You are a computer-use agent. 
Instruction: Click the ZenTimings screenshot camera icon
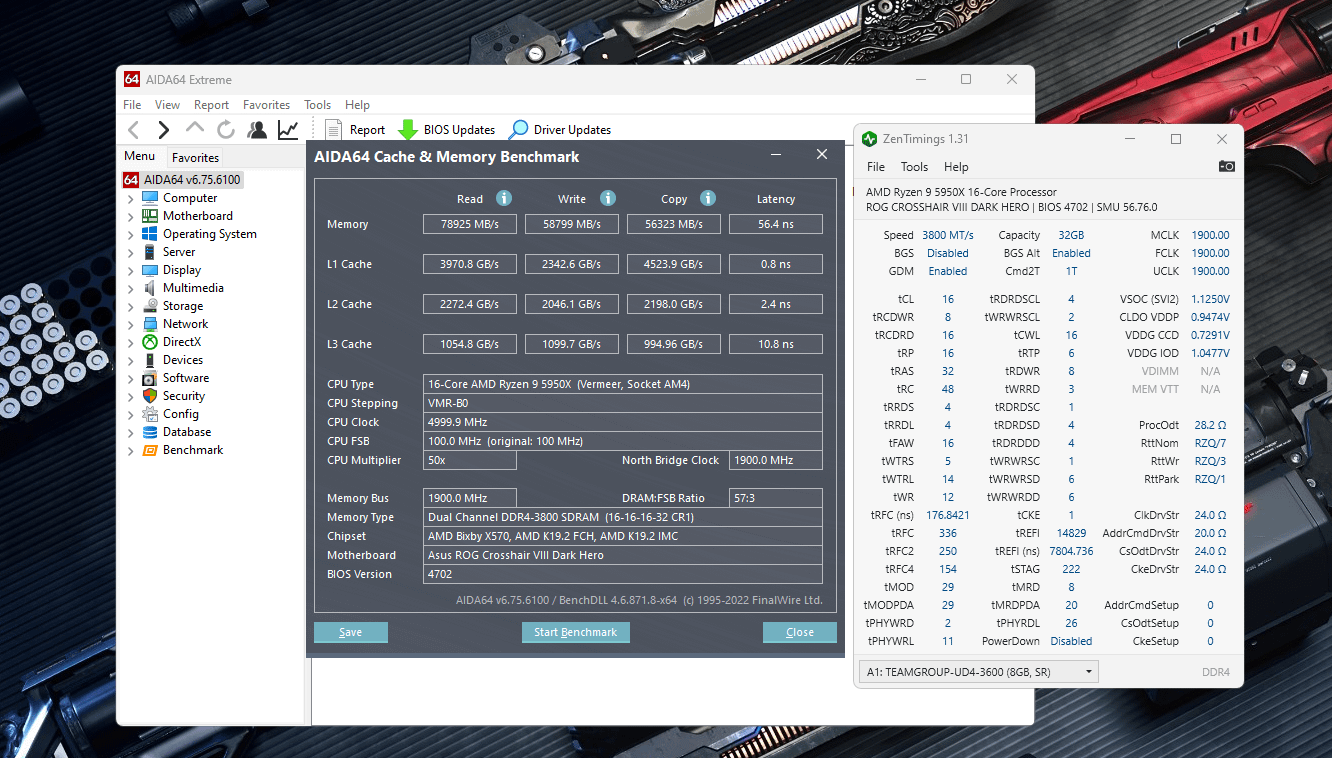(x=1227, y=167)
